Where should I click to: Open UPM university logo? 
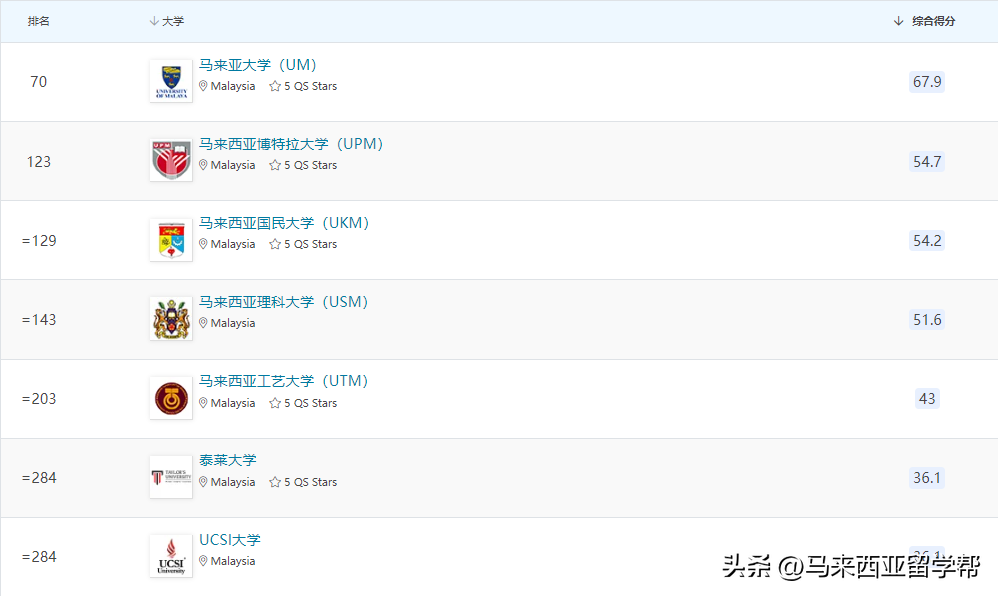point(171,160)
